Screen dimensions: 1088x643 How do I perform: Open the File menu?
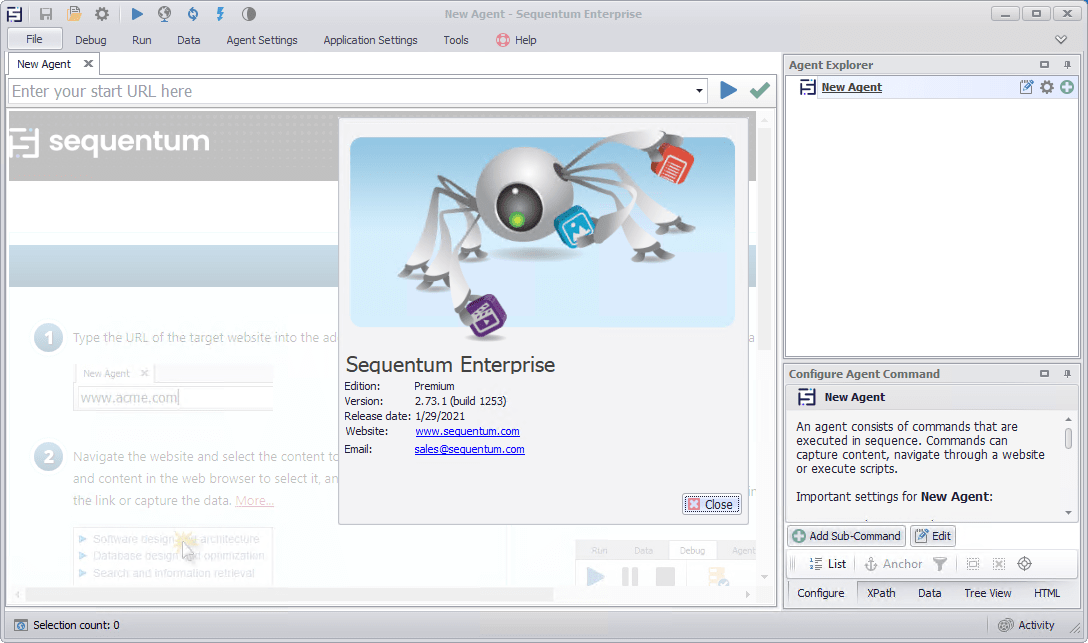[x=34, y=39]
